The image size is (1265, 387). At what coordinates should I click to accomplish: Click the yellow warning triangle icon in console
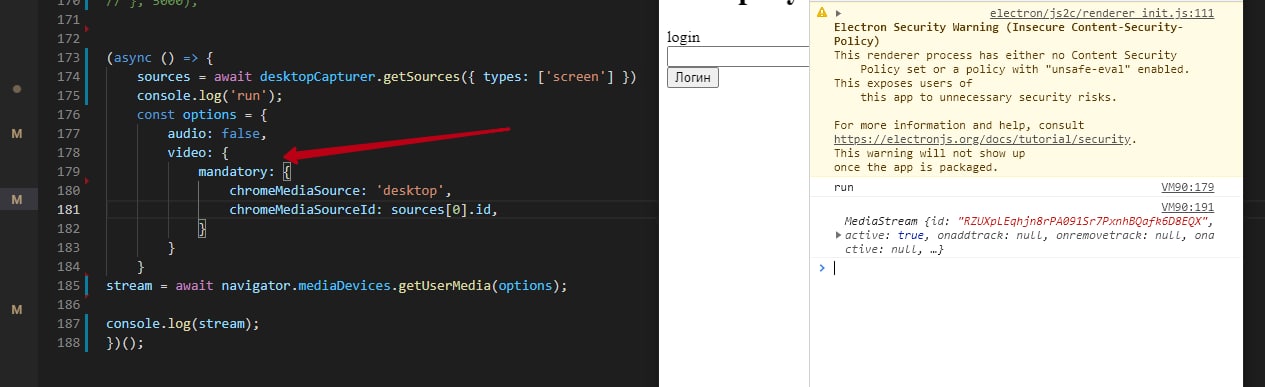821,13
